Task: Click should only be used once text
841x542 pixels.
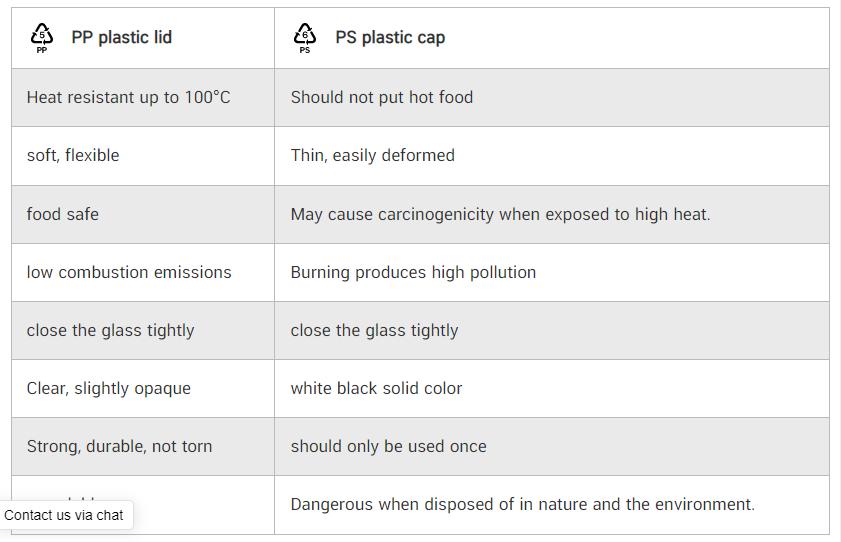Action: [x=388, y=447]
